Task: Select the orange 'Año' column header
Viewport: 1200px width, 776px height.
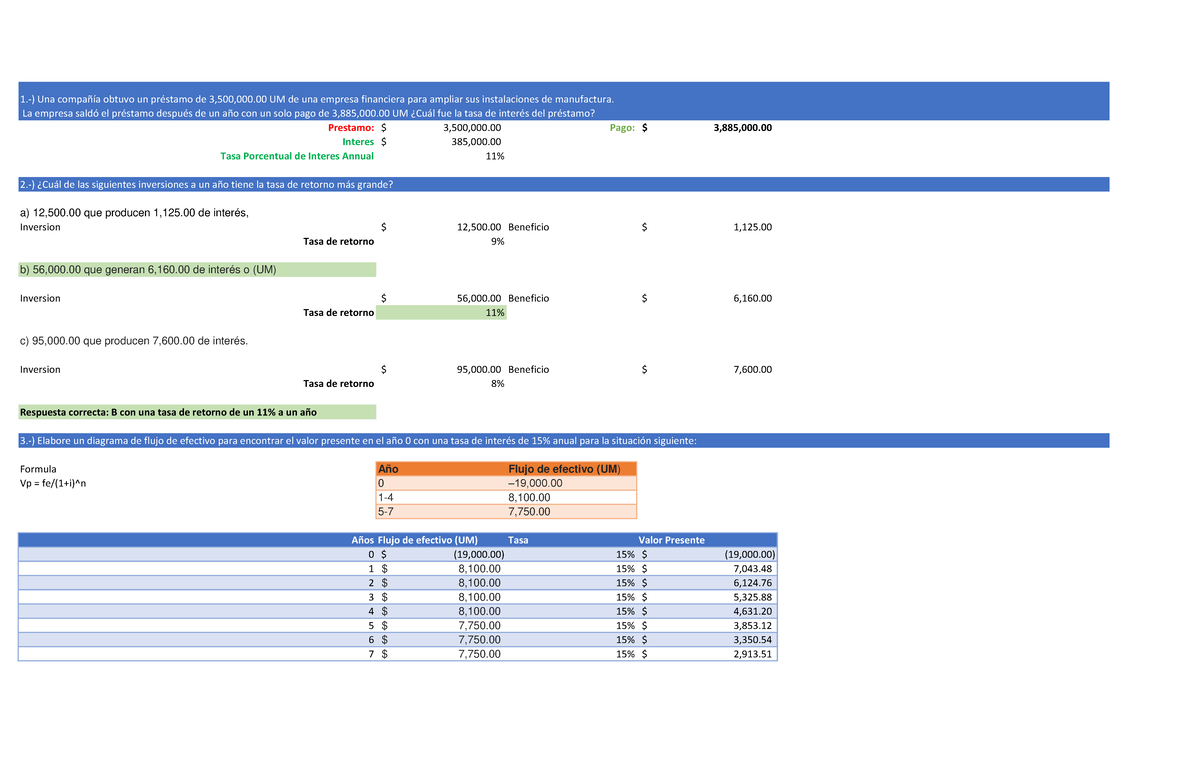Action: (387, 469)
